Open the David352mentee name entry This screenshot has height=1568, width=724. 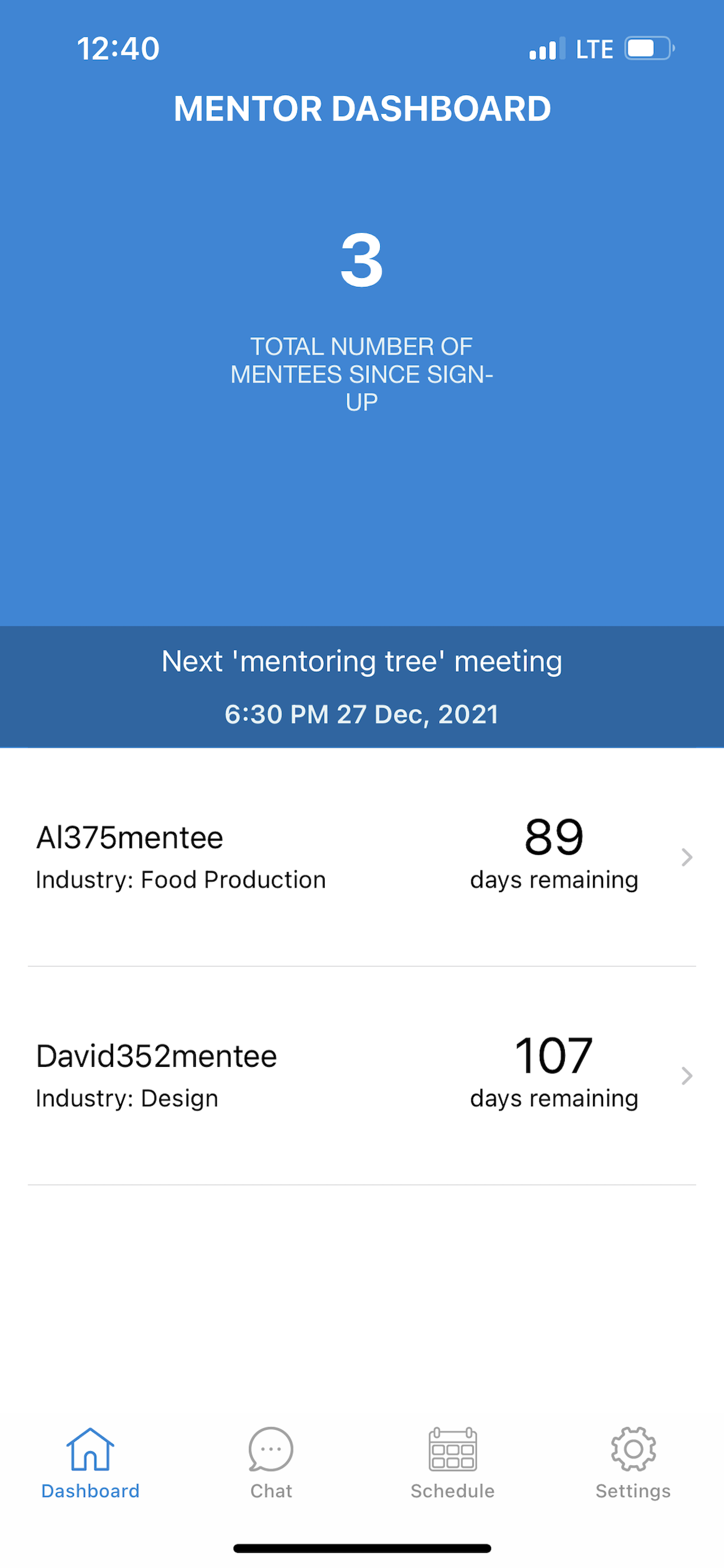tap(156, 1056)
